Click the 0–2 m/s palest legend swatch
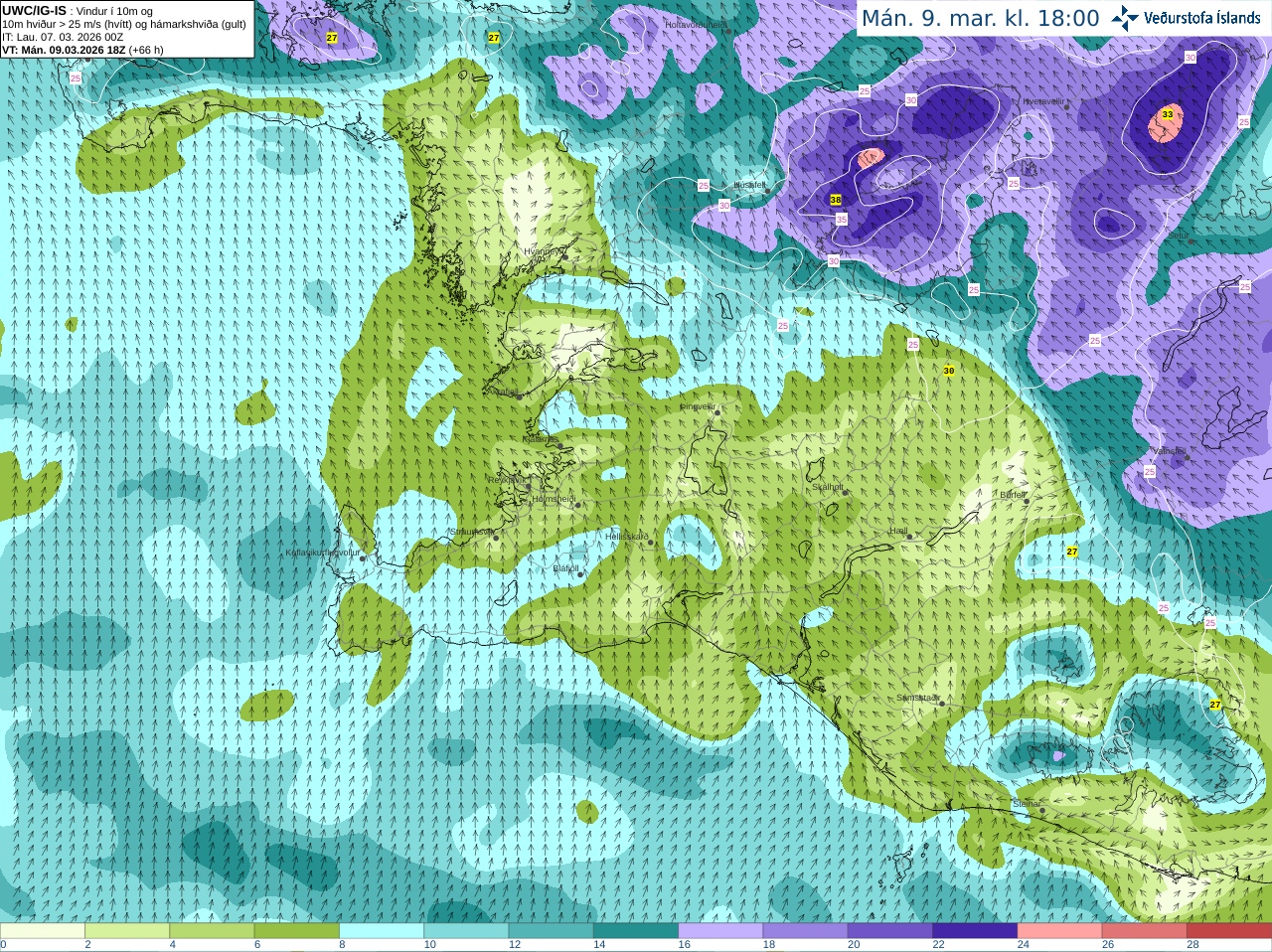The width and height of the screenshot is (1272, 952). click(42, 931)
